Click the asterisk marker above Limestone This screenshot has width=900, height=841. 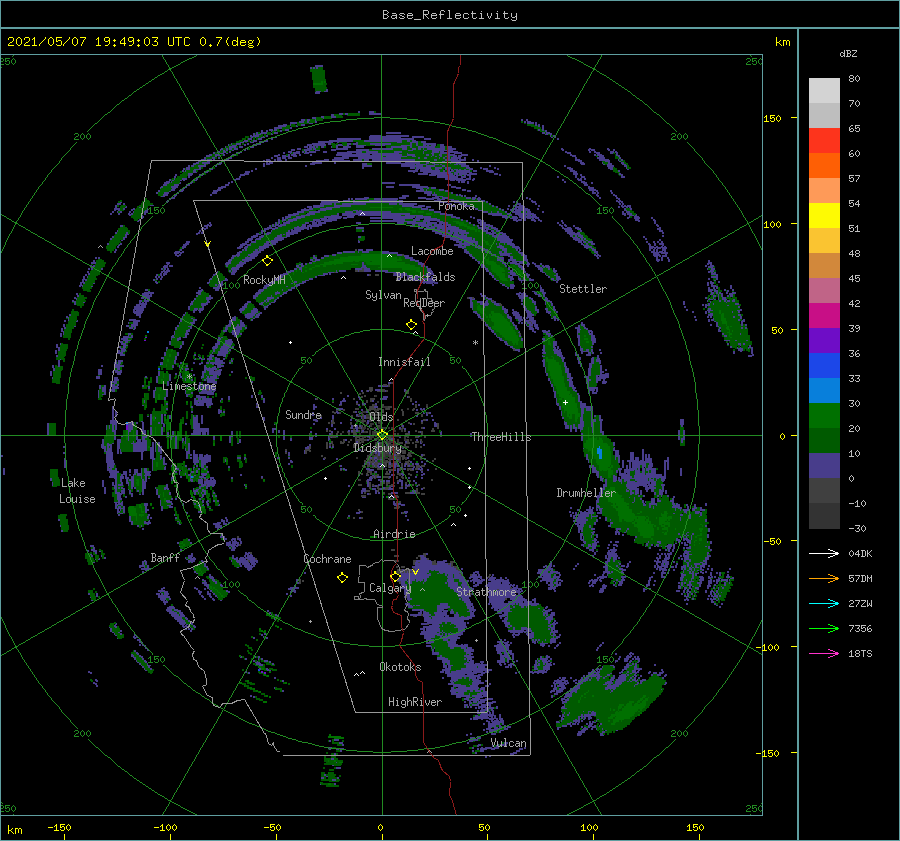[x=189, y=377]
